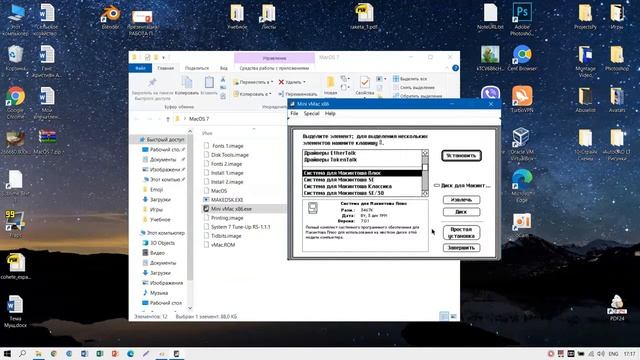
Task: Click the scroll up arrow of the installer list
Action: tap(425, 153)
